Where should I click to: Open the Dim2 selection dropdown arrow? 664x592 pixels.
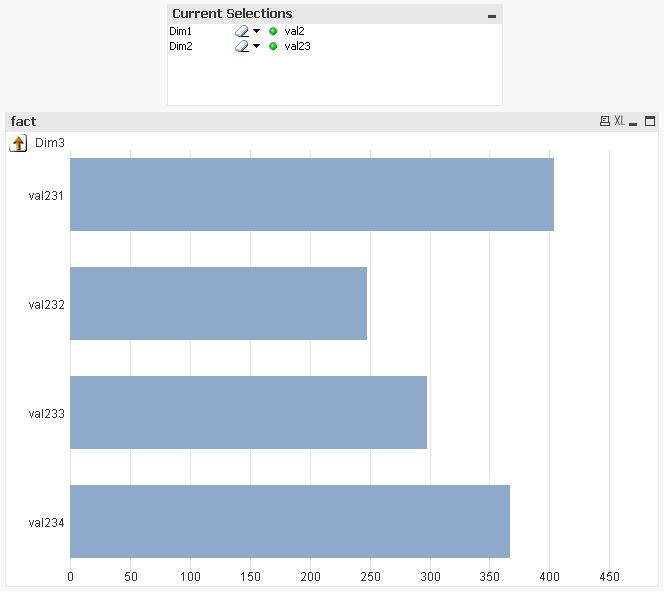(256, 46)
